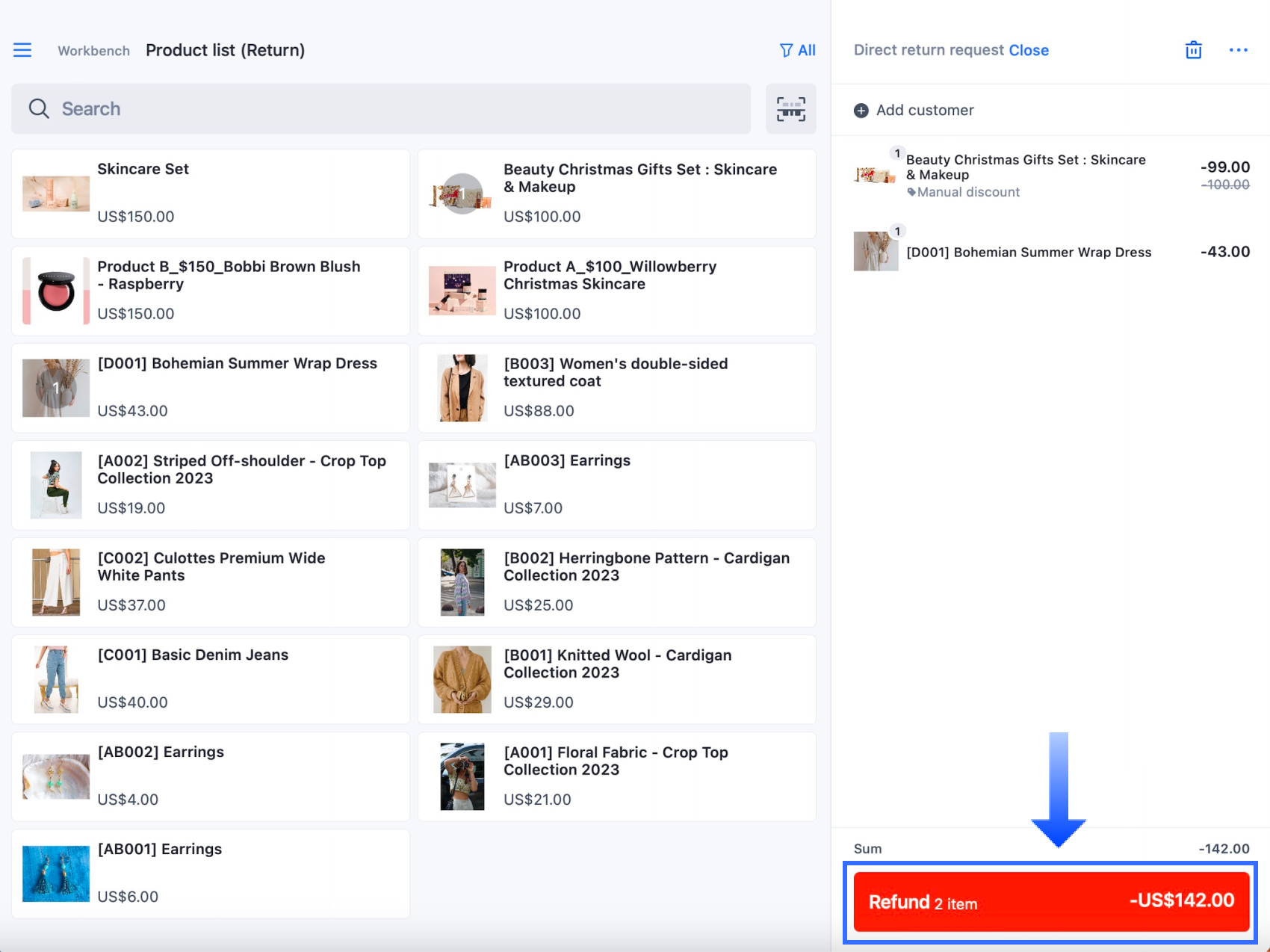Select Product A Willowberry Christmas Skincare title
Screen dimensions: 1270x952
[610, 275]
